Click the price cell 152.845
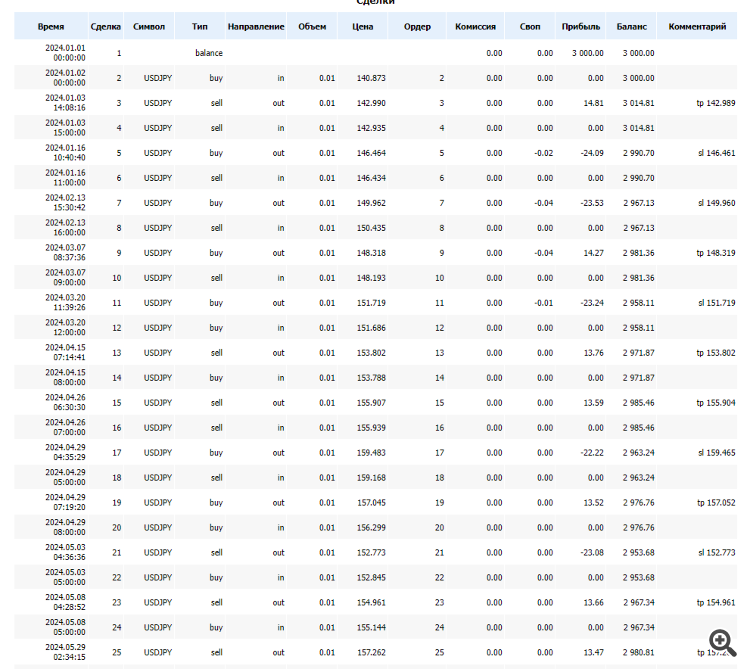The height and width of the screenshot is (669, 750). pyautogui.click(x=371, y=578)
